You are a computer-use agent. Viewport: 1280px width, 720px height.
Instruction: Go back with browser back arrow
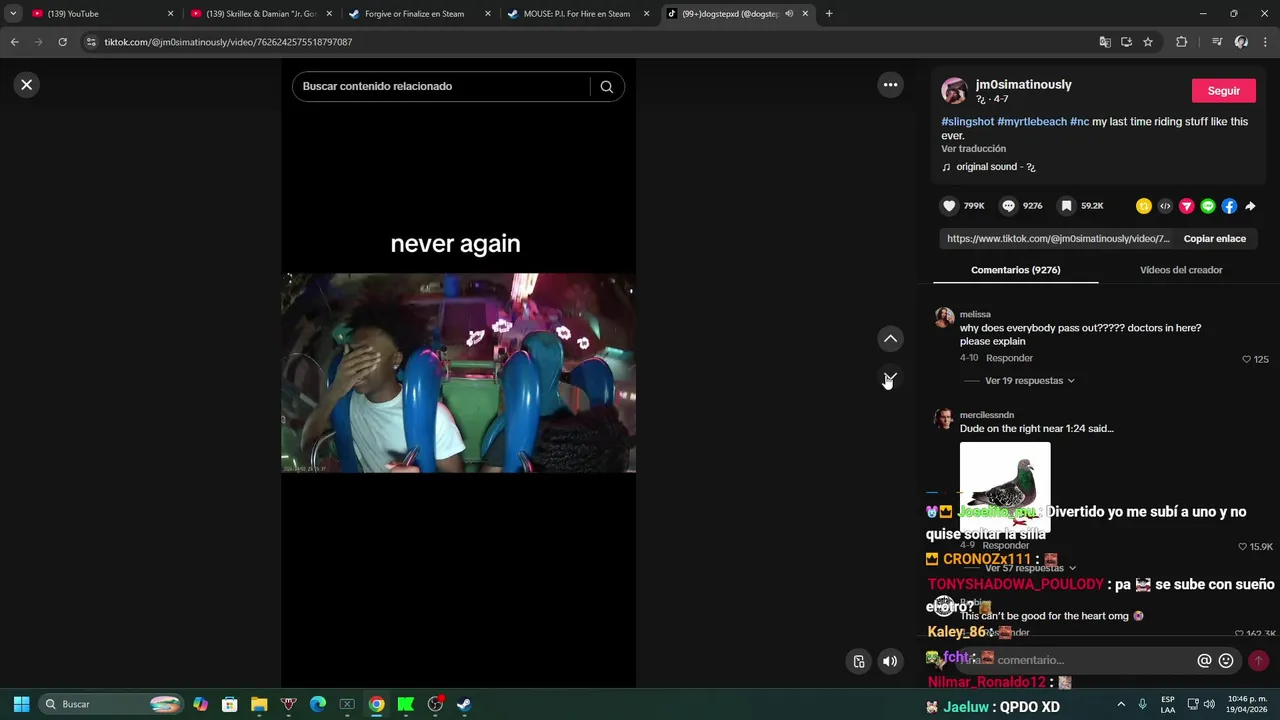tap(14, 42)
